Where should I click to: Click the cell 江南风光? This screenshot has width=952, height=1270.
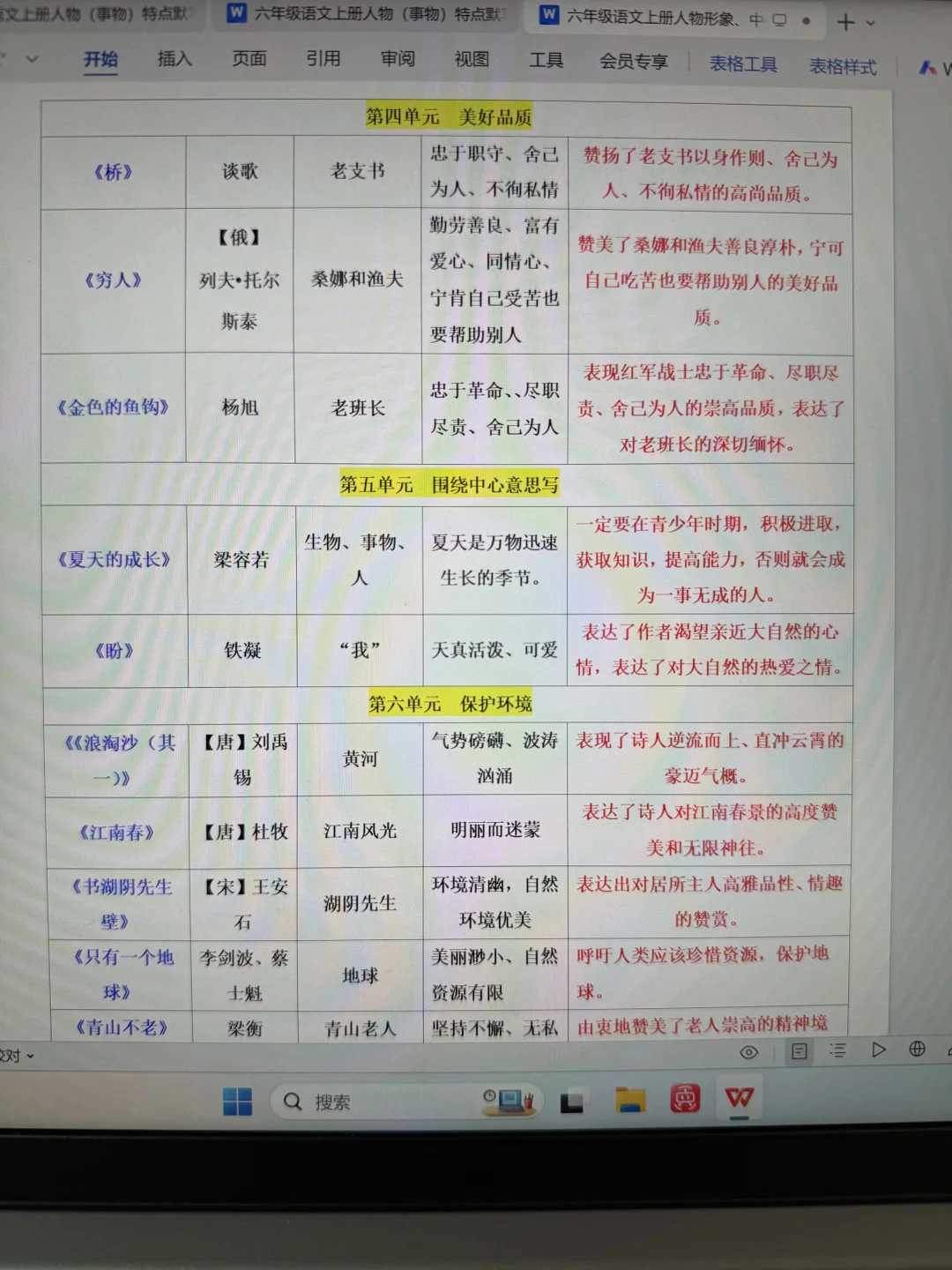[361, 831]
